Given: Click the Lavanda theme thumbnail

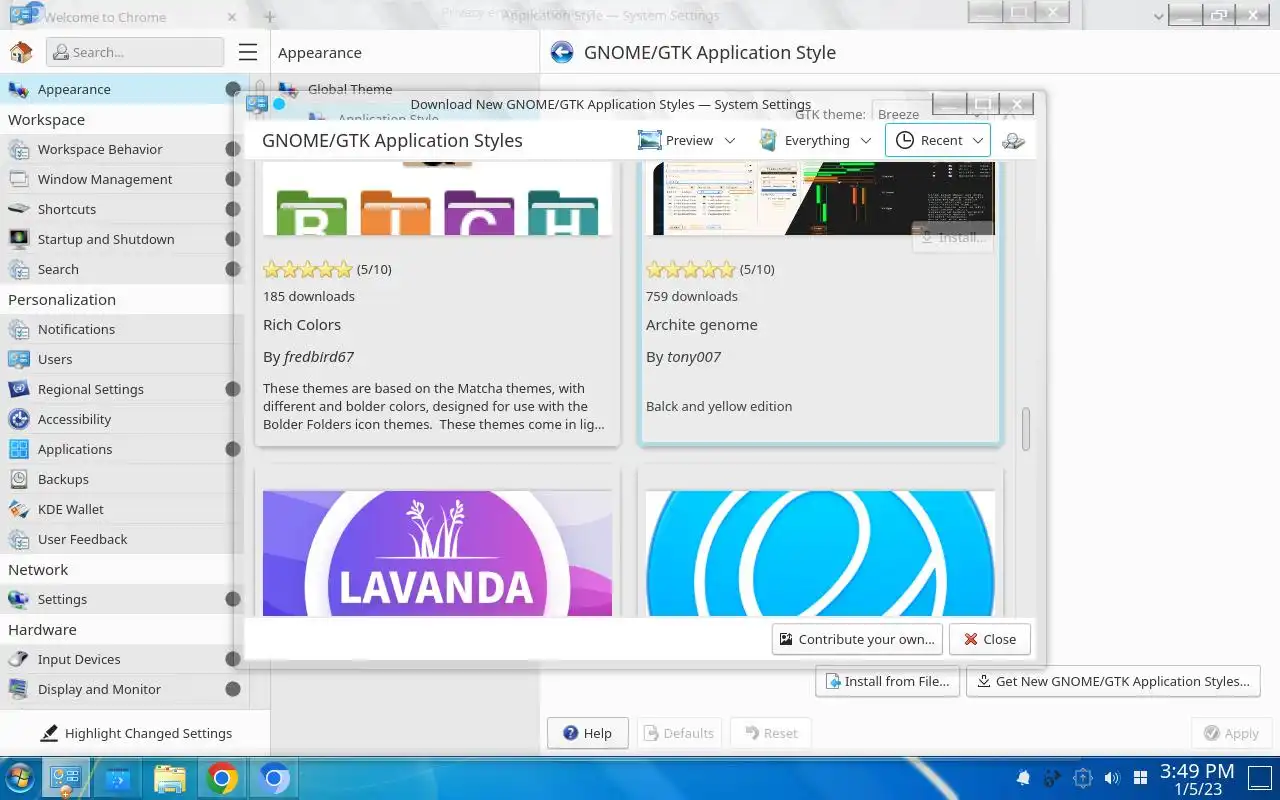Looking at the screenshot, I should pyautogui.click(x=437, y=553).
